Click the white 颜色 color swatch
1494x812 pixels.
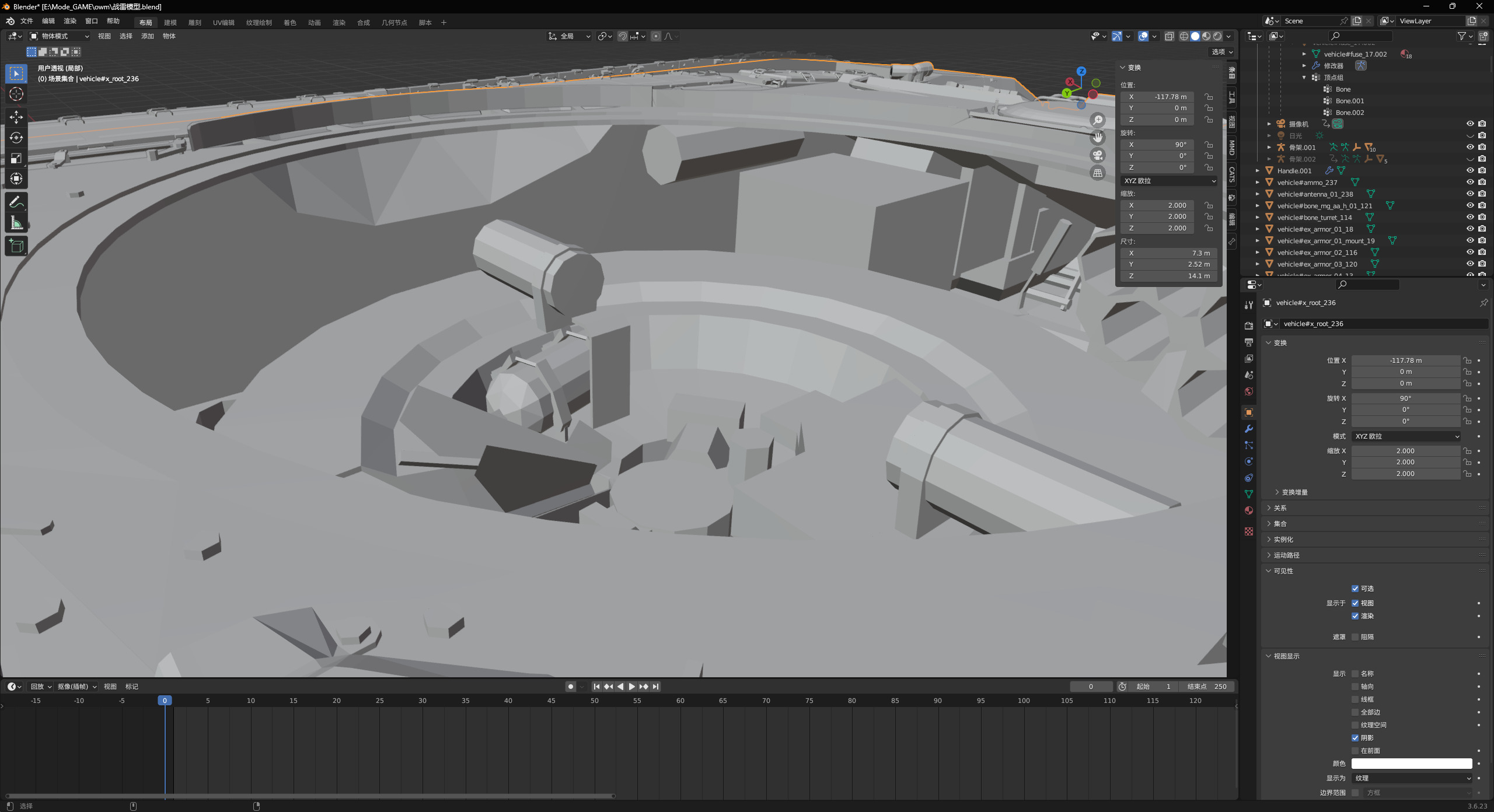point(1411,764)
